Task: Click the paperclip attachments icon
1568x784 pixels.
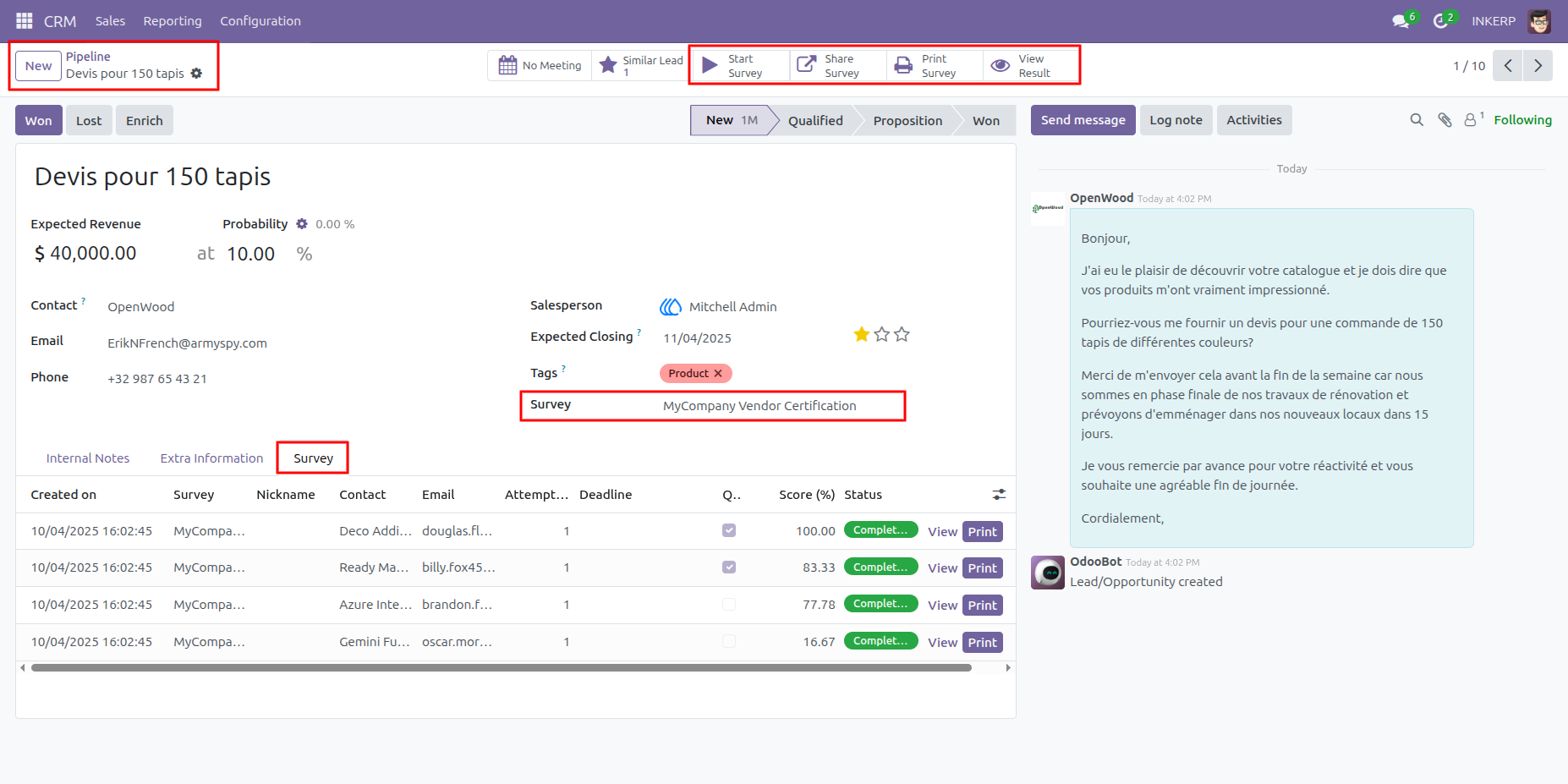Action: (x=1445, y=120)
